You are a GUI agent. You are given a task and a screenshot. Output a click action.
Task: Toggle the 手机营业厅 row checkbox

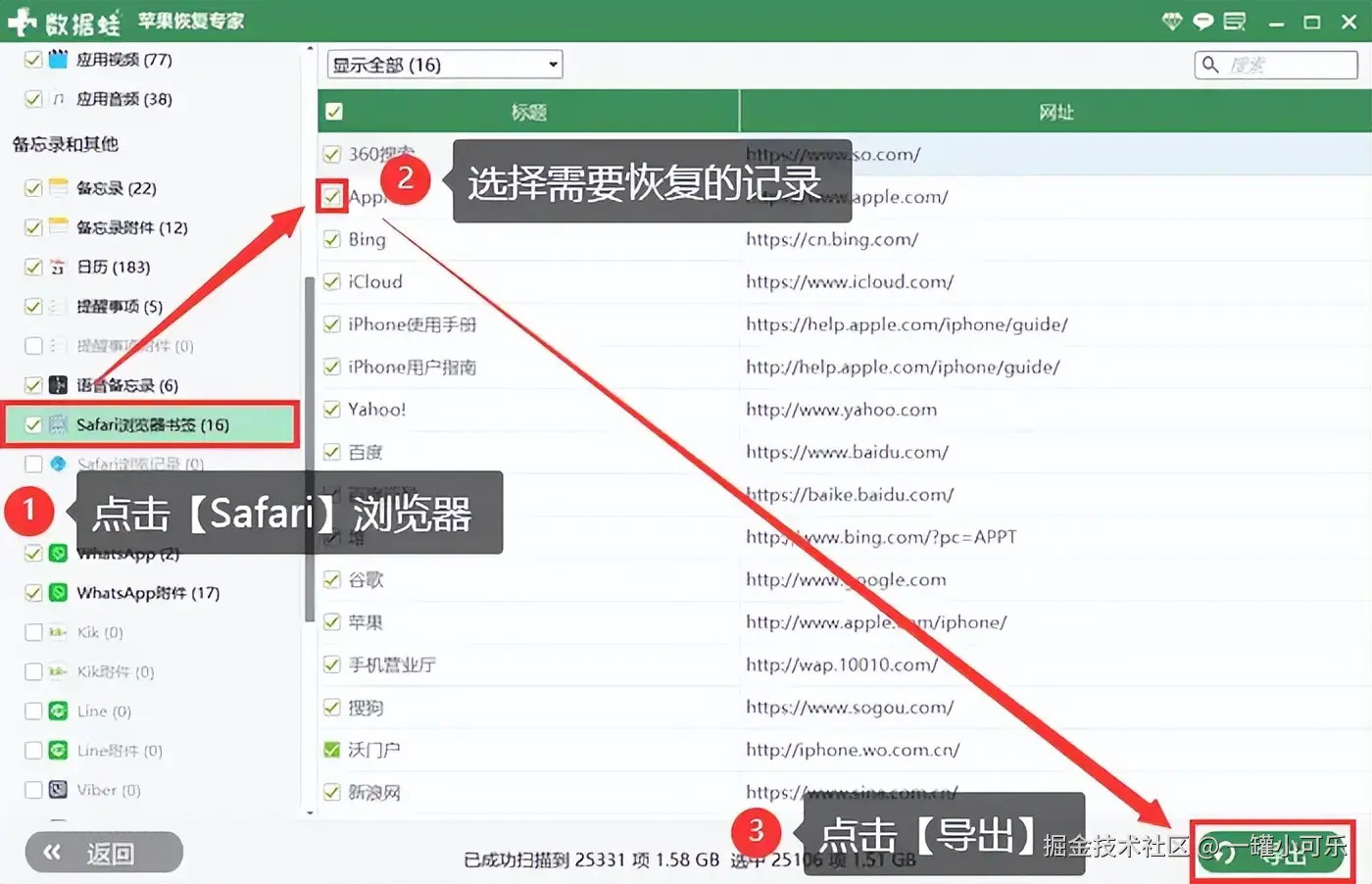[x=332, y=664]
